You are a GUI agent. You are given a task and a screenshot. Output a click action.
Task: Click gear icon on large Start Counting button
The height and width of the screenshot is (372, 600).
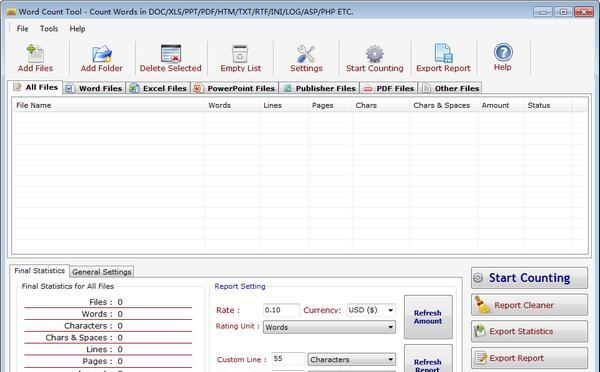tap(478, 278)
